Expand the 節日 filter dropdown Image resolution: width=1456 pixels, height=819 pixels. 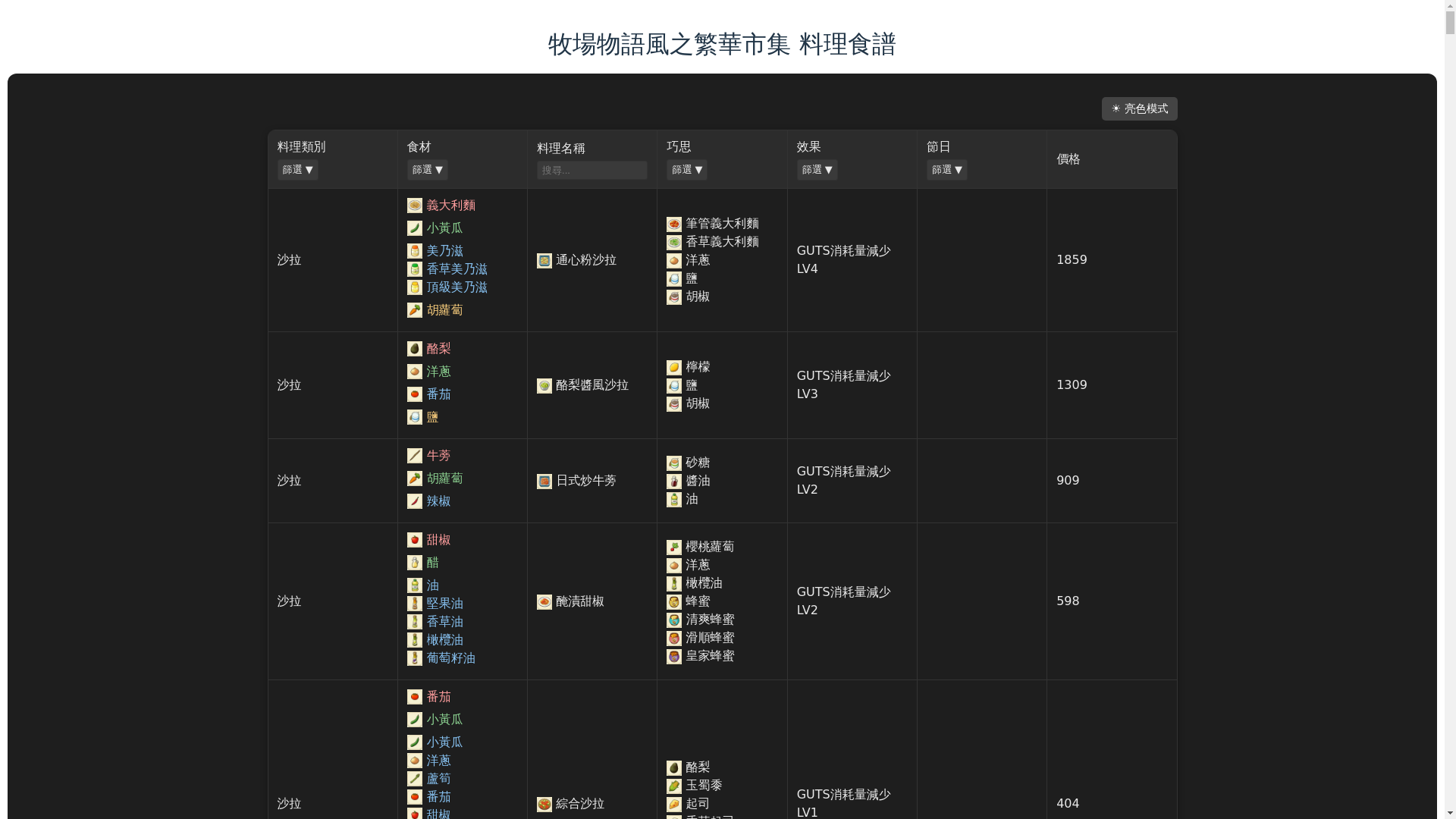click(946, 170)
